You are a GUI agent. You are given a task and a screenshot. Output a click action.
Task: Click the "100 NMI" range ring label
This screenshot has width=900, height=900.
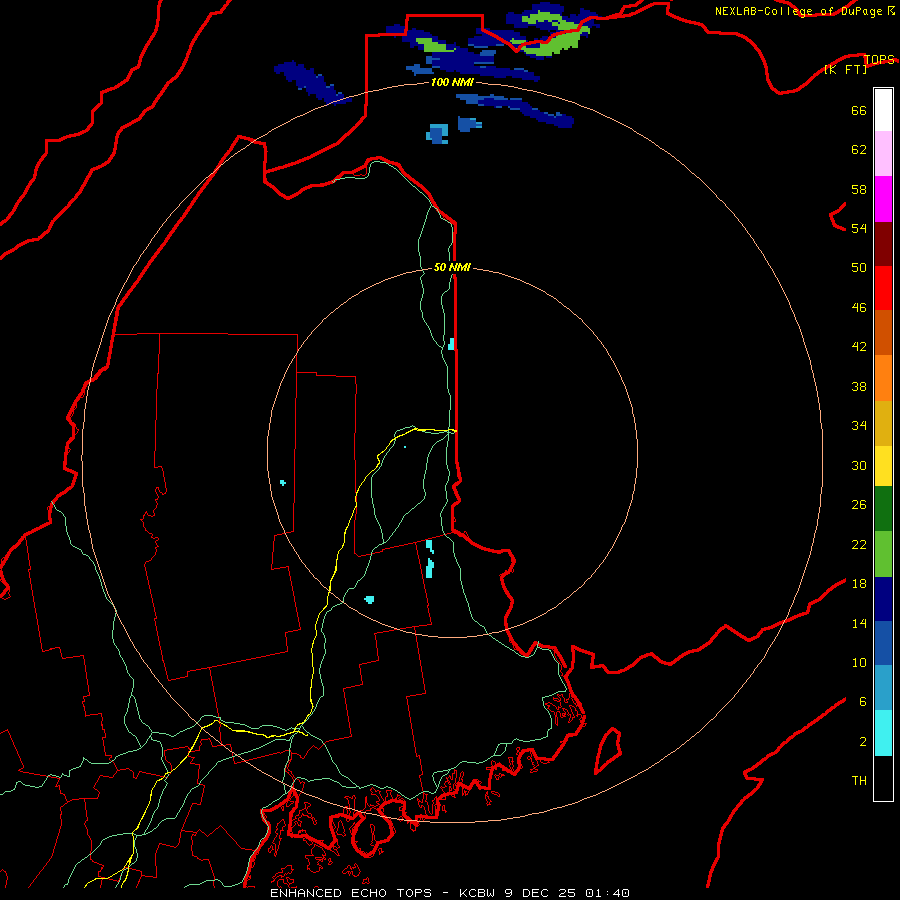point(452,83)
